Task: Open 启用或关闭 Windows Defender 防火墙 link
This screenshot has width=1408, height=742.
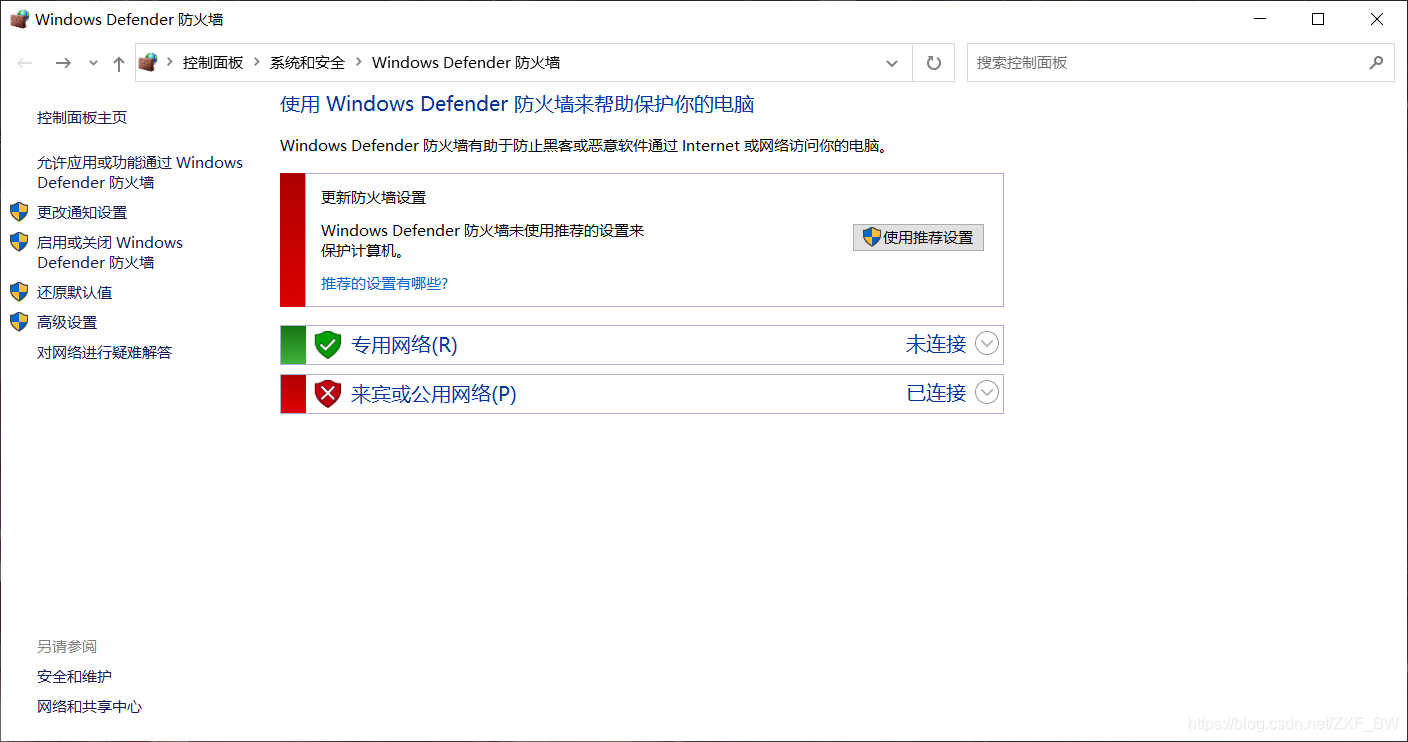Action: [110, 252]
